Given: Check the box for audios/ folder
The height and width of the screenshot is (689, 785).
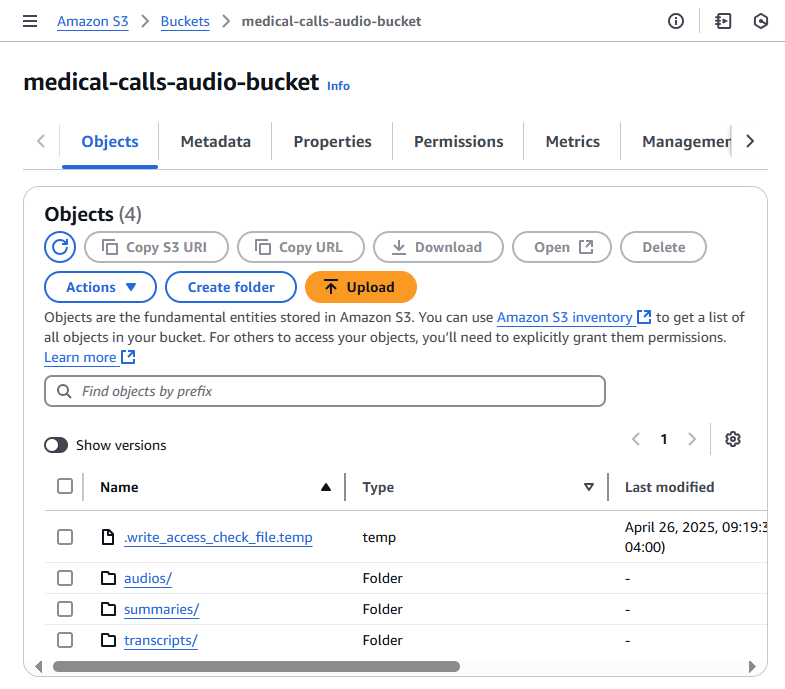Looking at the screenshot, I should coord(65,578).
